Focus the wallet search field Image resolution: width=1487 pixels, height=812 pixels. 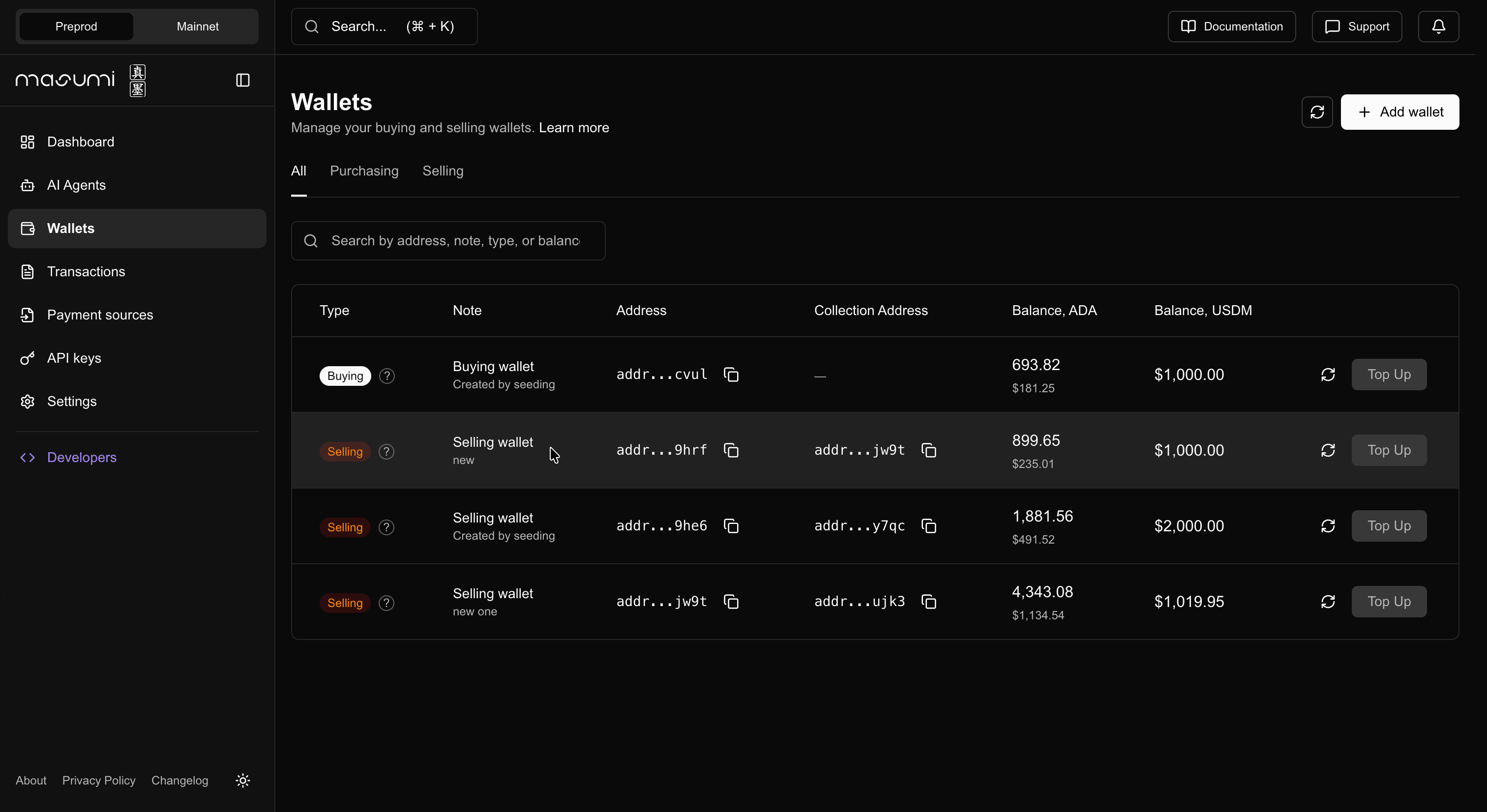[448, 241]
